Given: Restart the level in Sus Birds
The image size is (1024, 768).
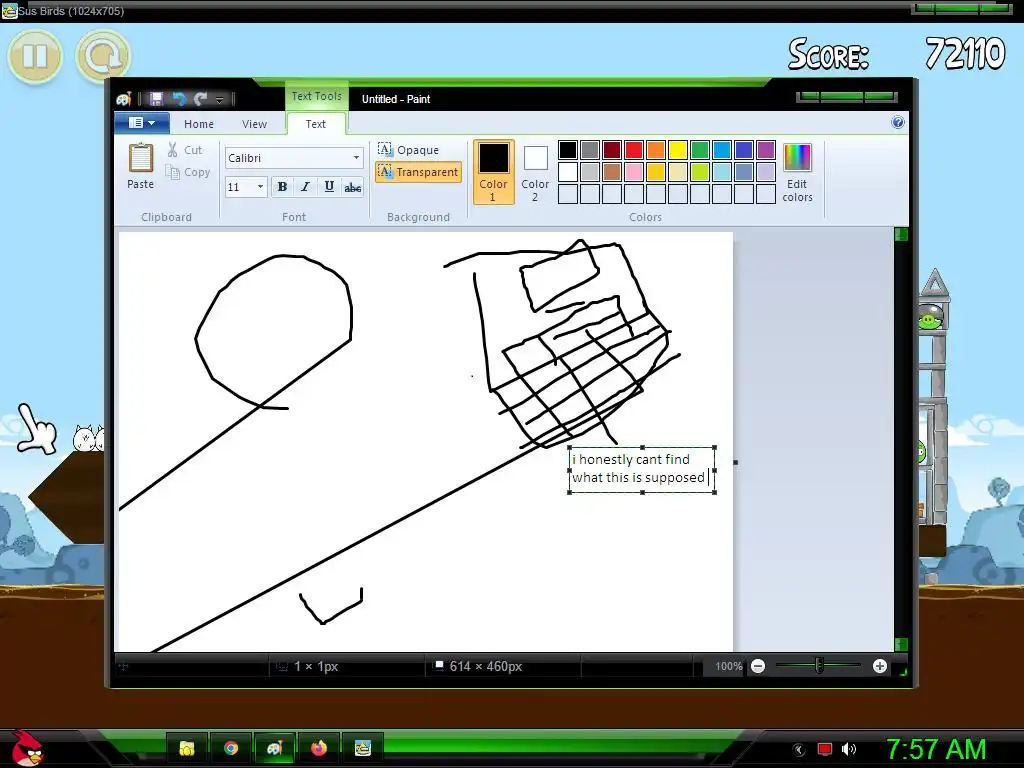Looking at the screenshot, I should (103, 56).
